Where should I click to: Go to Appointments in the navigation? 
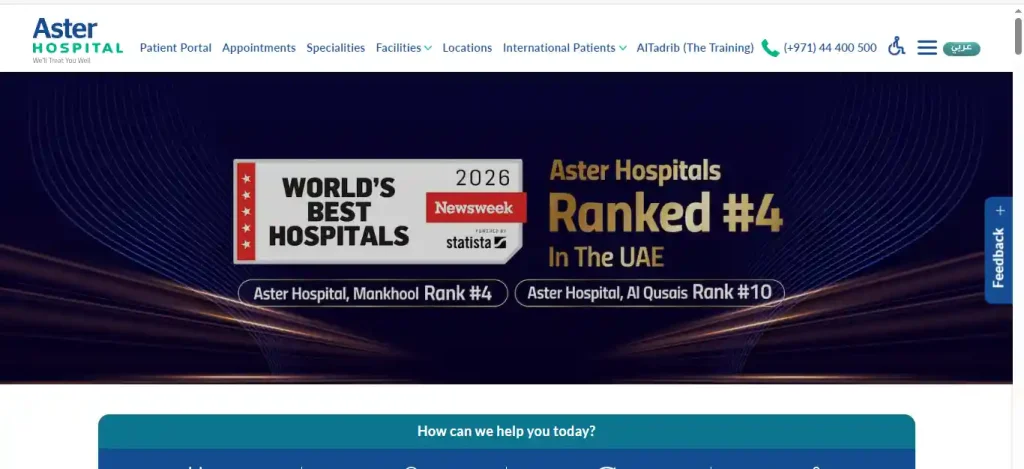pos(259,48)
